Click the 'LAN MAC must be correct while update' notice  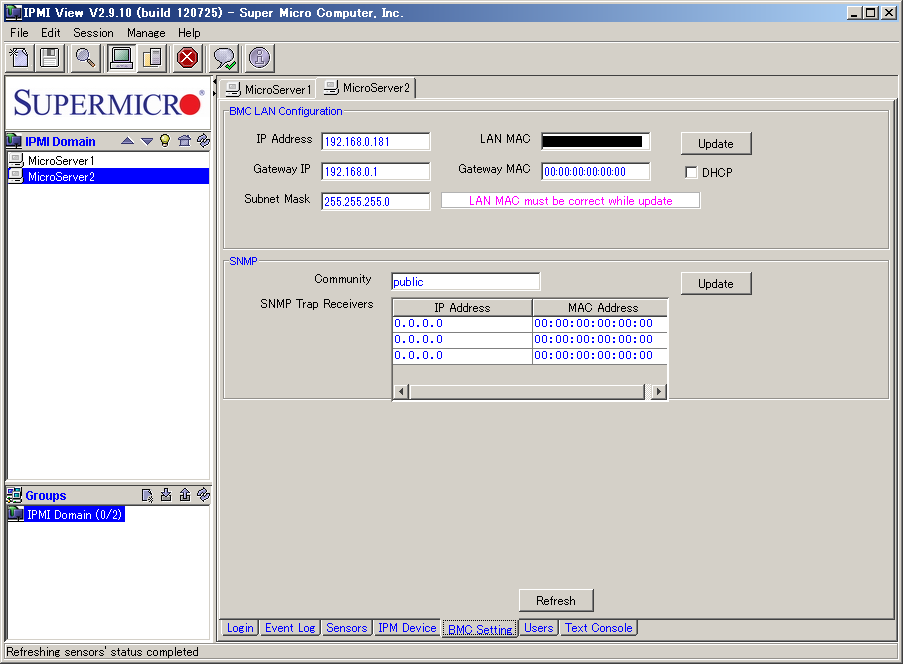(571, 201)
